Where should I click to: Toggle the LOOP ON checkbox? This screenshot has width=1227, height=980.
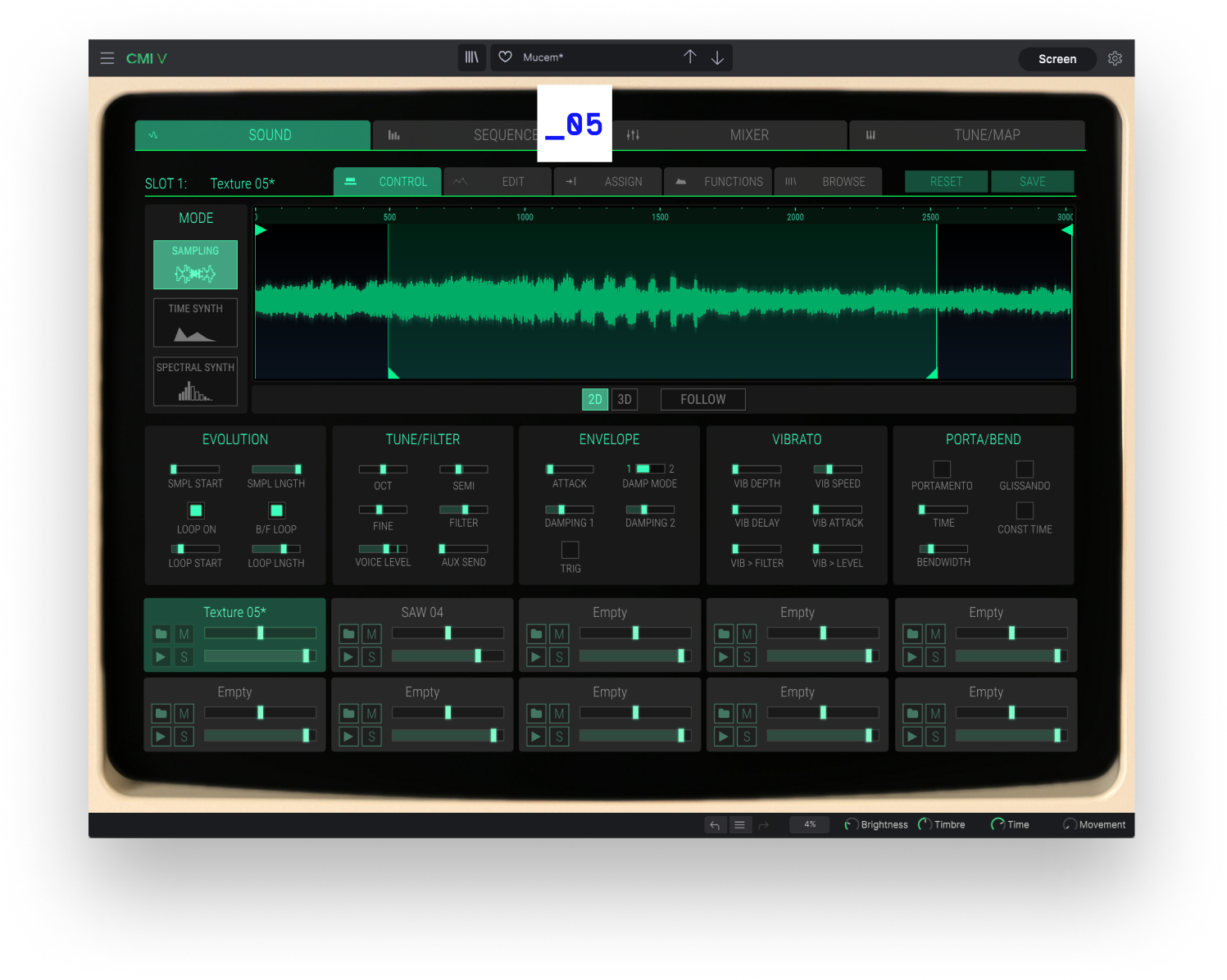[196, 510]
